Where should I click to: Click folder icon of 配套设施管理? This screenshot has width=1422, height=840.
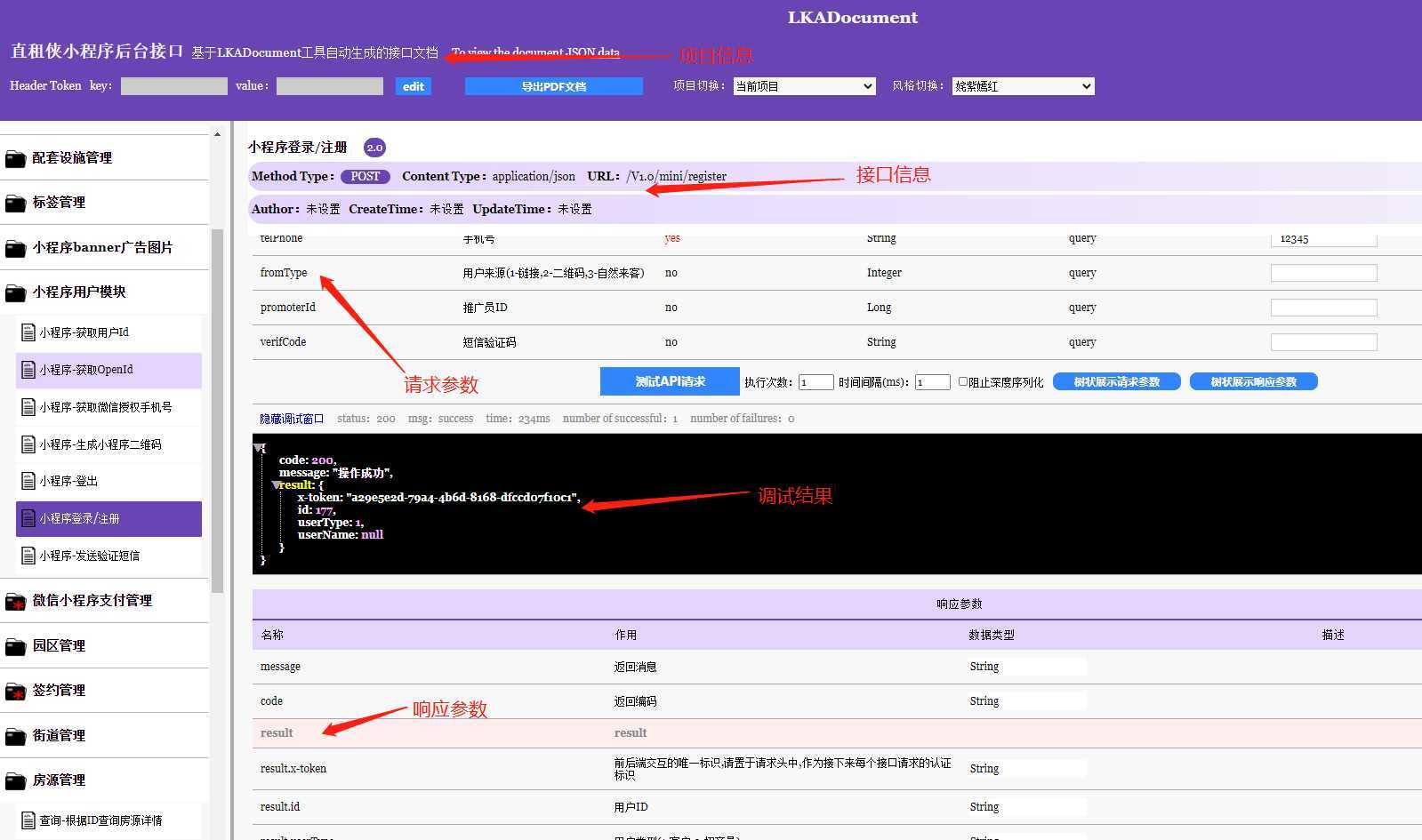[15, 159]
